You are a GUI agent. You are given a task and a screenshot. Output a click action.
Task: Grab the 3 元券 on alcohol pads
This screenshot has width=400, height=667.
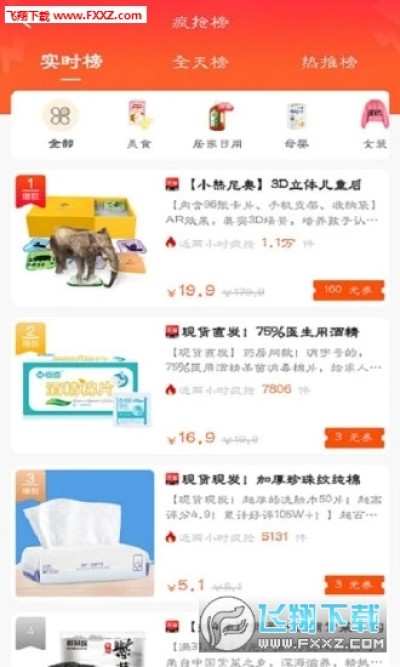(x=354, y=437)
